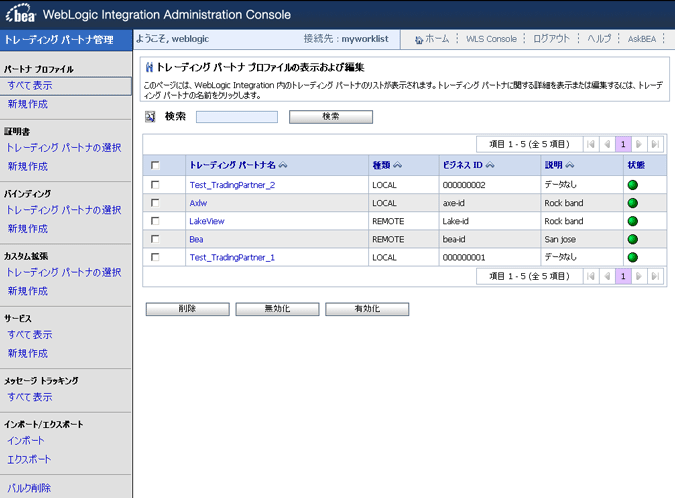
Task: Open ホーム in top navigation
Action: tap(437, 39)
